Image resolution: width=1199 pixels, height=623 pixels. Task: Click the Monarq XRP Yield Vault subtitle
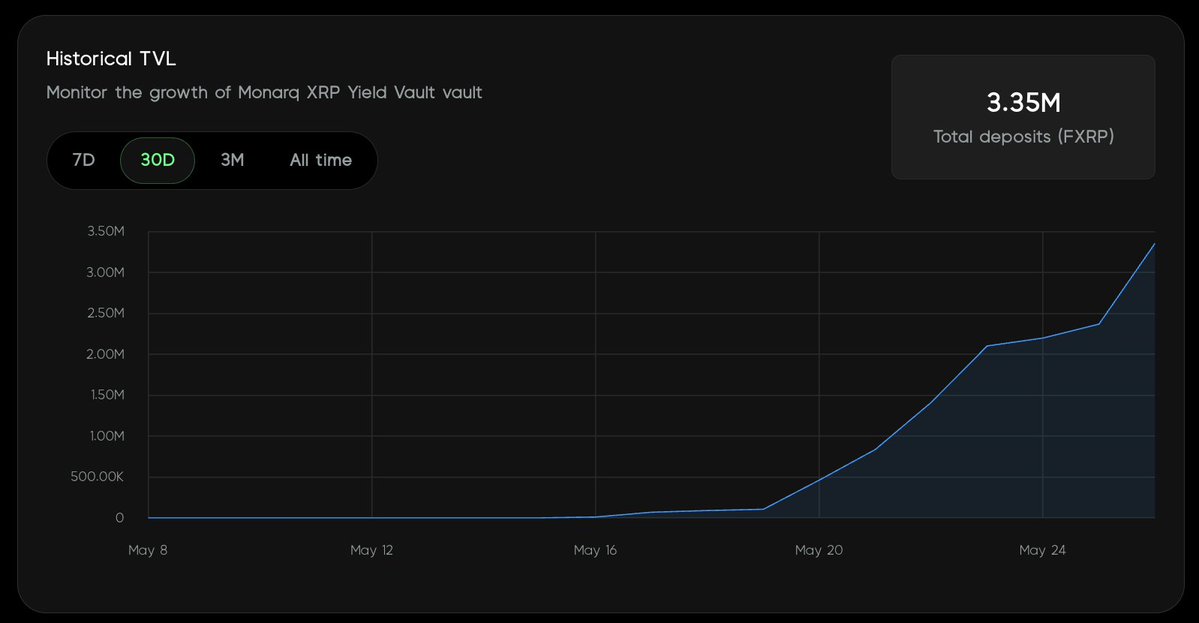coord(264,92)
